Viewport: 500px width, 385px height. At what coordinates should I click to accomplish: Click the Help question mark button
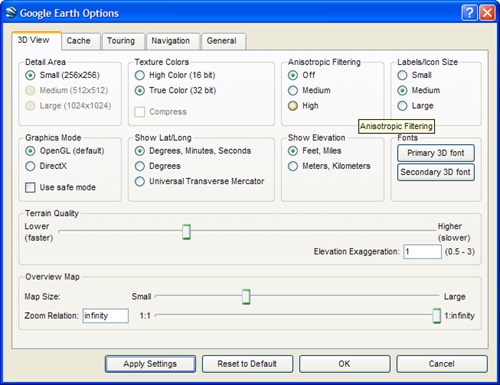coord(469,13)
